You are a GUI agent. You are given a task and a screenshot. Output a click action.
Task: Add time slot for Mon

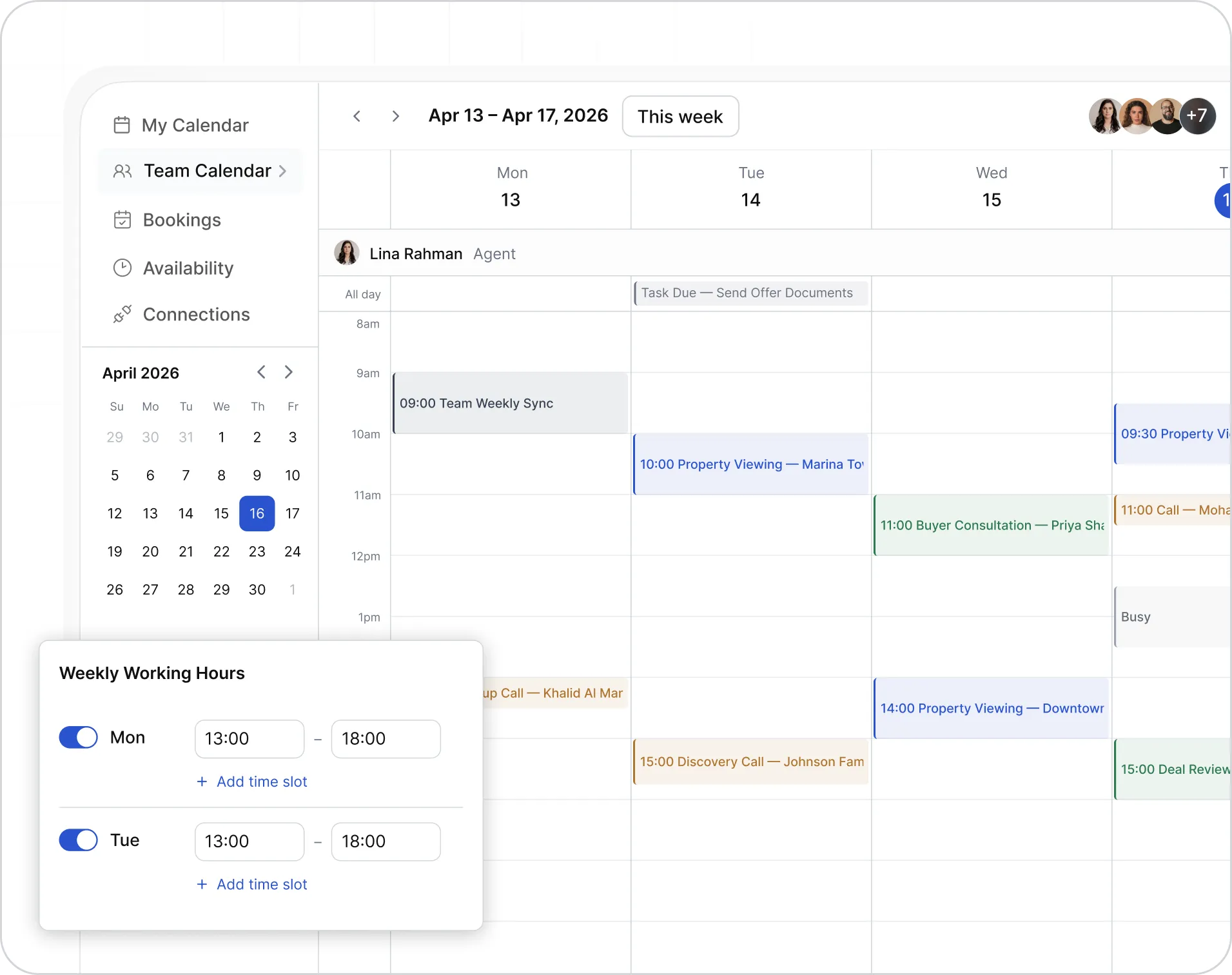pos(252,782)
